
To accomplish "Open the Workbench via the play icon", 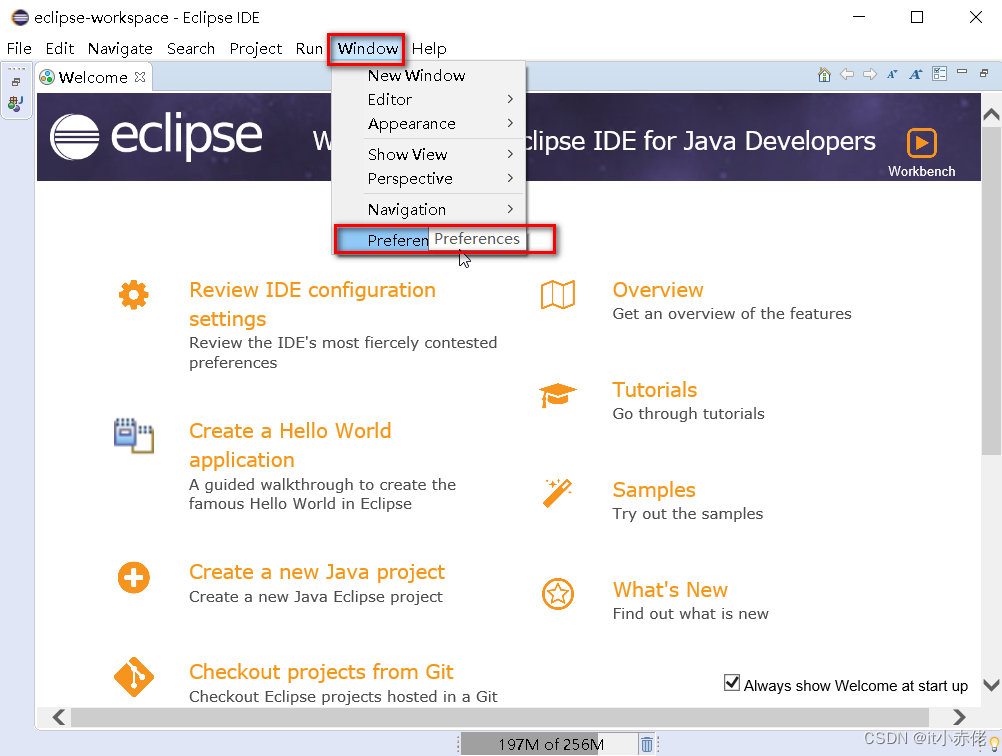I will (921, 143).
